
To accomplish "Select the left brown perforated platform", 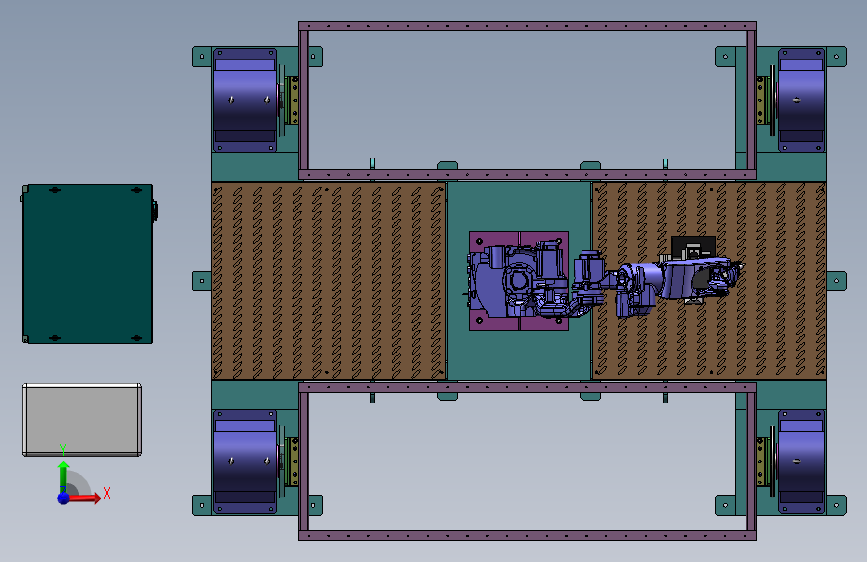I will 328,281.
